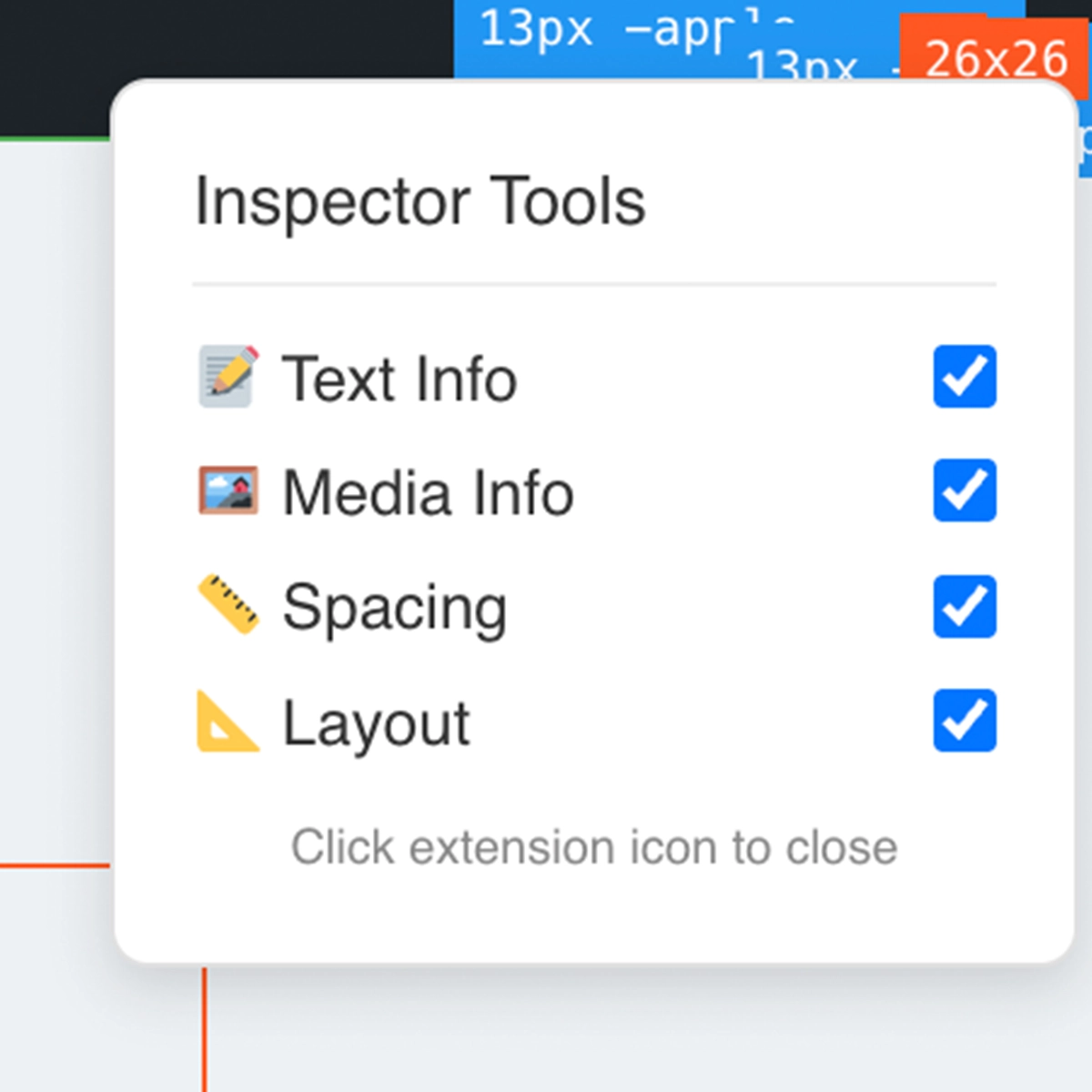1092x1092 pixels.
Task: Disable the Text Info checkbox
Action: pyautogui.click(x=964, y=377)
